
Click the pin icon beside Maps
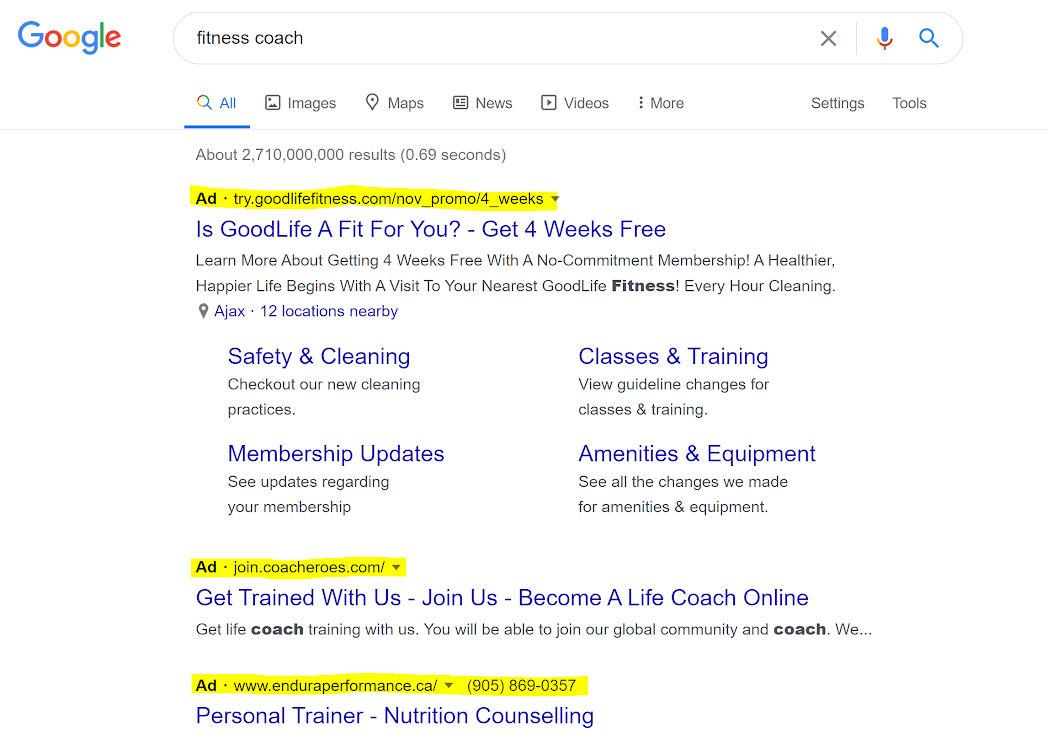pyautogui.click(x=369, y=102)
